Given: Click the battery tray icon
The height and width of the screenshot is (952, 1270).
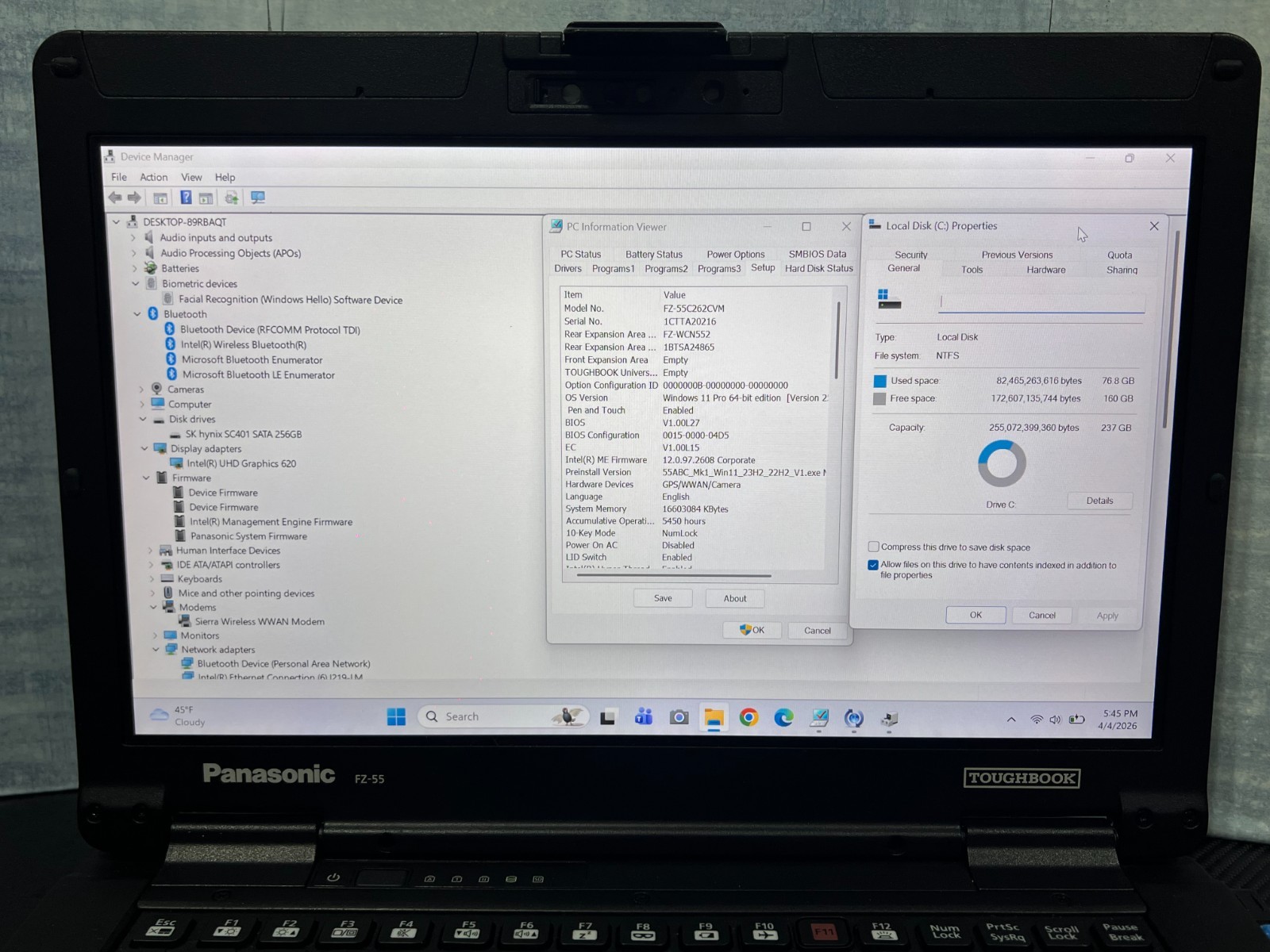Looking at the screenshot, I should (x=1076, y=720).
